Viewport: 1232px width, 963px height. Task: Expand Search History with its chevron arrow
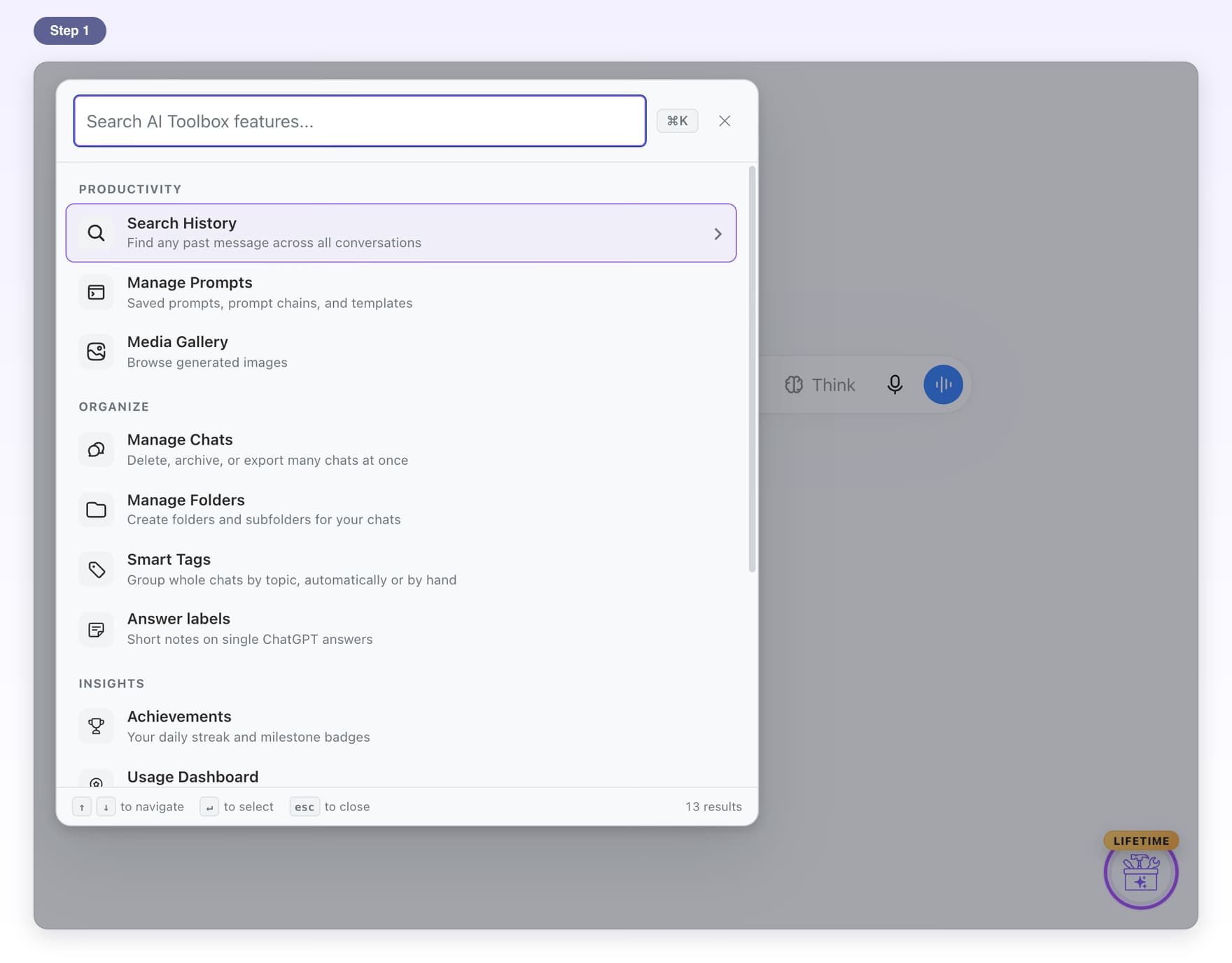coord(717,234)
